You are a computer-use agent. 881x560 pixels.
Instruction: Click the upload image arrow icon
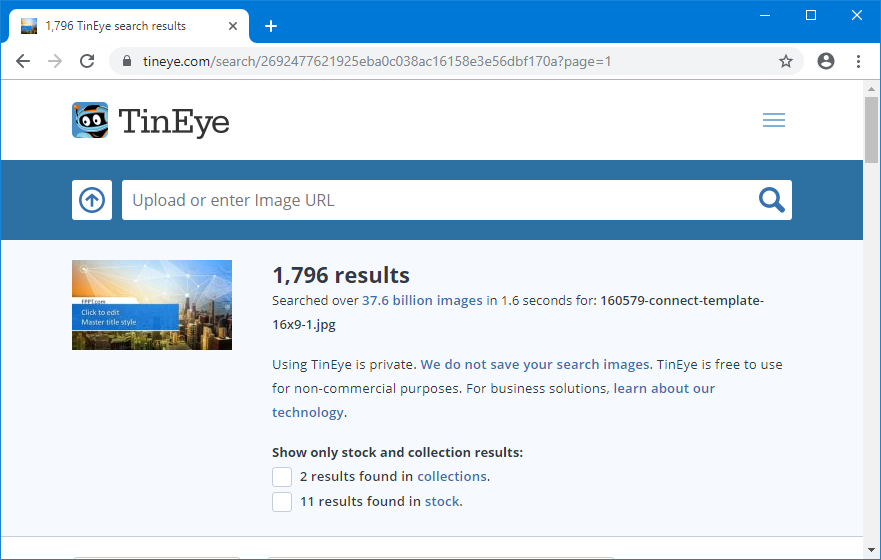(x=92, y=200)
